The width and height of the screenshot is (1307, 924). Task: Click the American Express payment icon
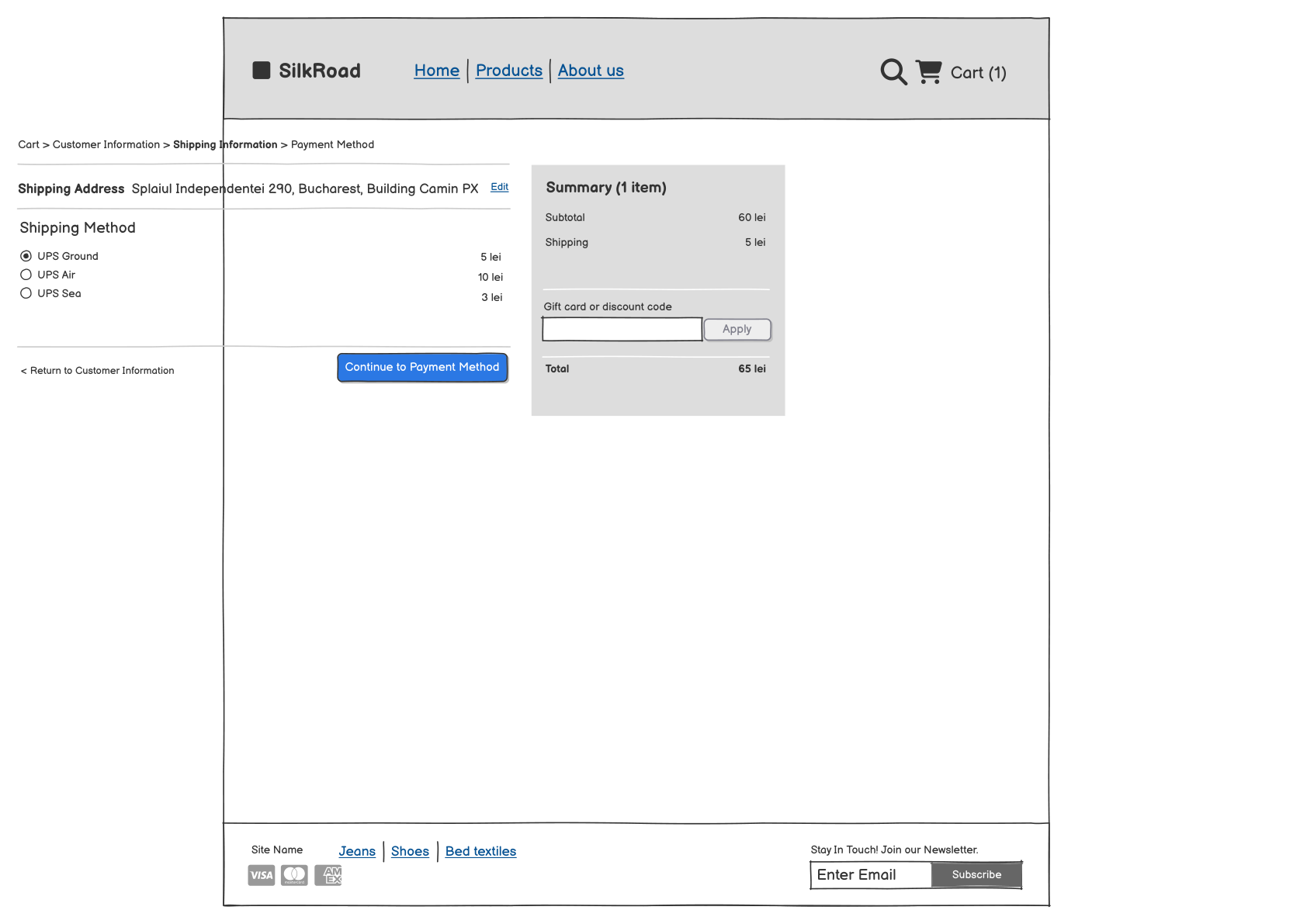point(328,874)
